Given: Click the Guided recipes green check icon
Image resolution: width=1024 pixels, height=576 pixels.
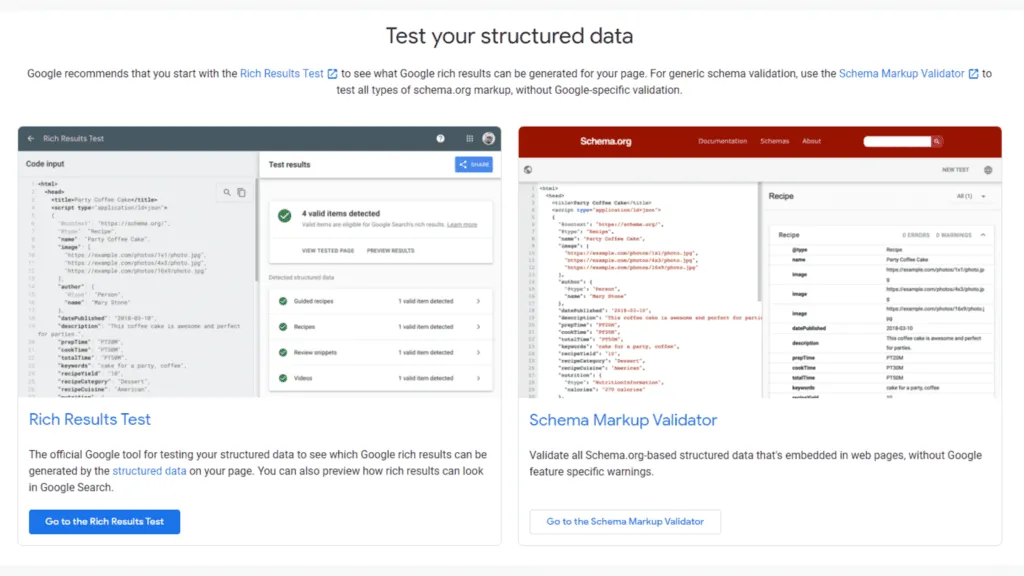Looking at the screenshot, I should [x=283, y=301].
